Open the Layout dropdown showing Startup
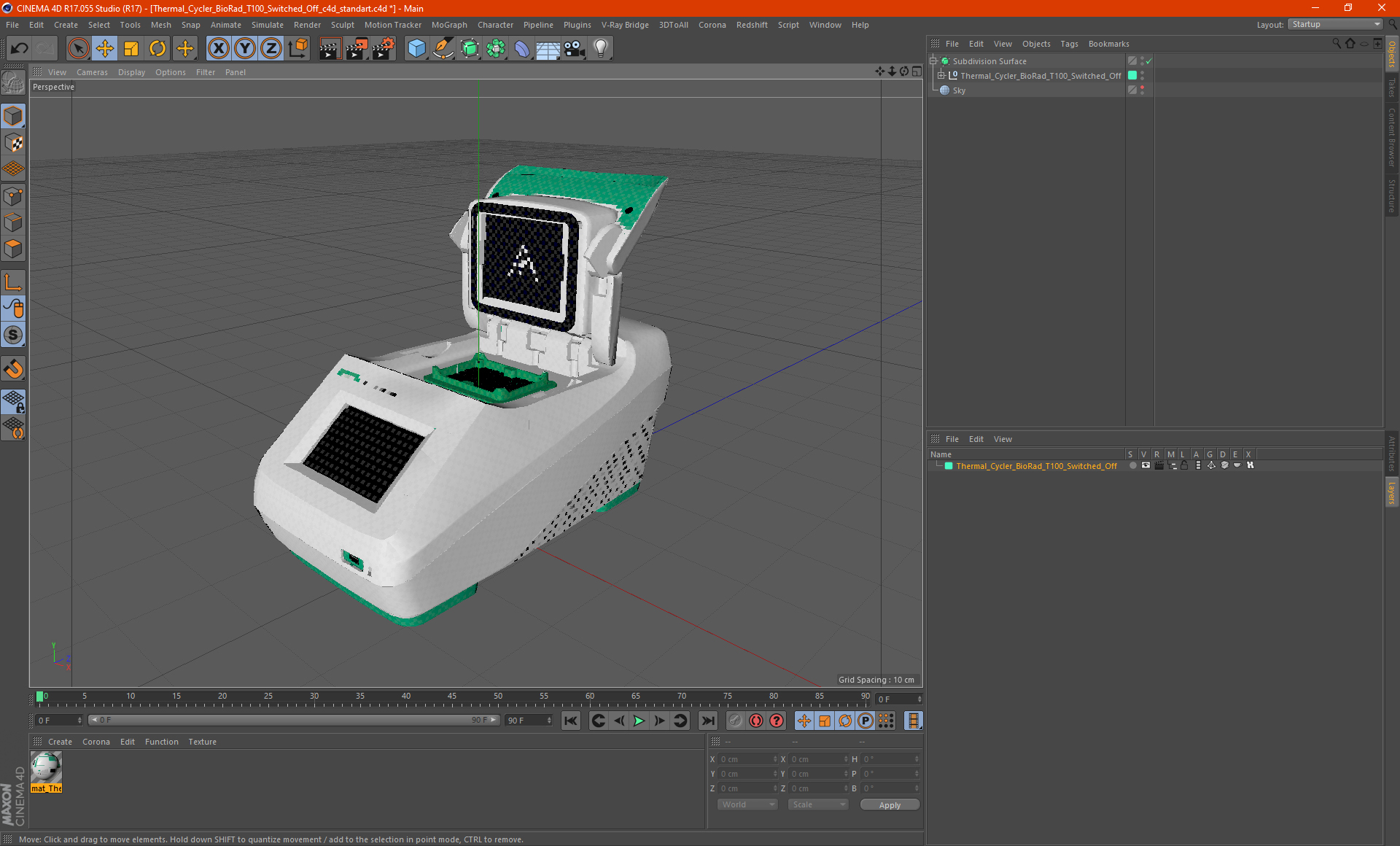 point(1335,24)
